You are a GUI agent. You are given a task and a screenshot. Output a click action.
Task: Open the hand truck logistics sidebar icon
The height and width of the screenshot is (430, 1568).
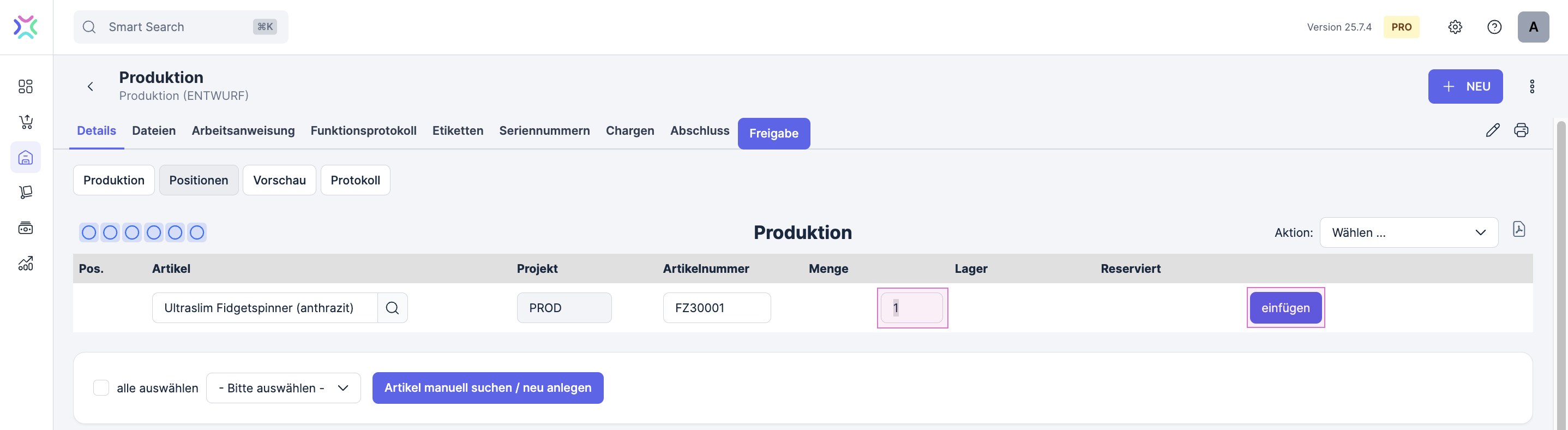(26, 193)
